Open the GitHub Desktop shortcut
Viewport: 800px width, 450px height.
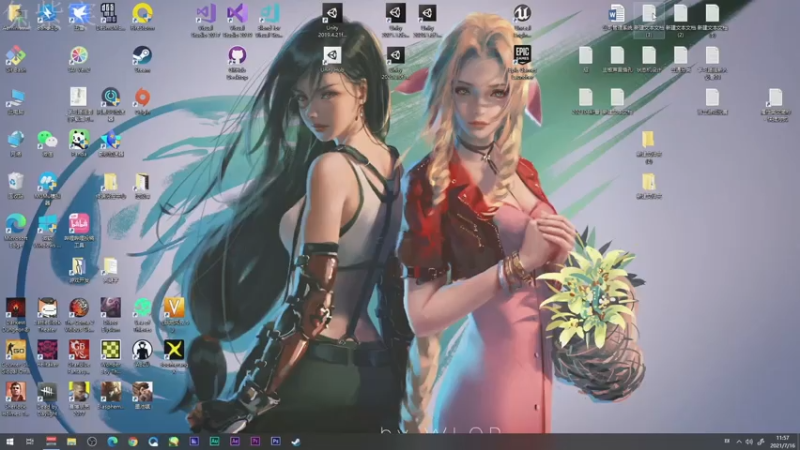pyautogui.click(x=237, y=63)
